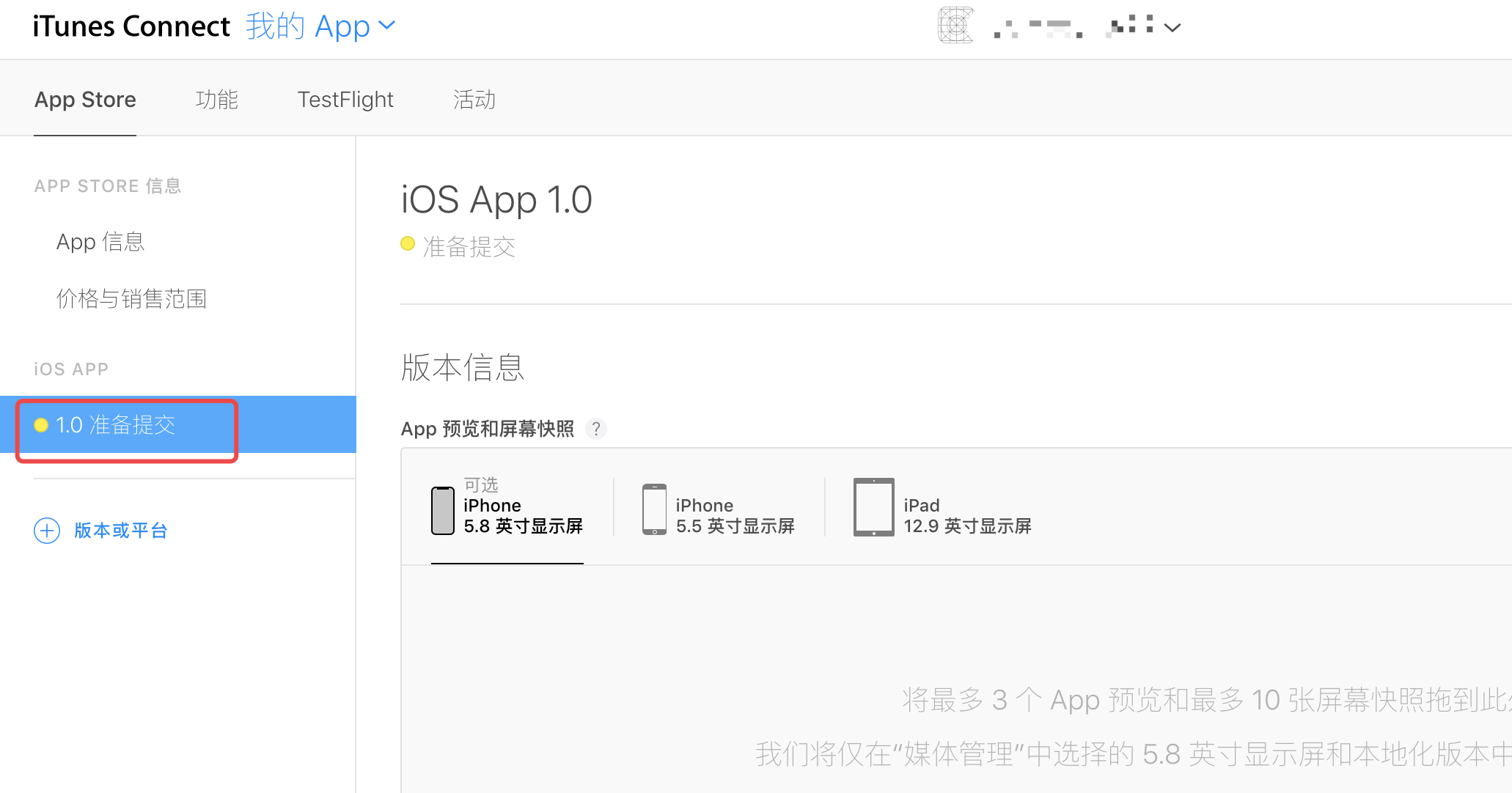This screenshot has height=793, width=1512.
Task: Click the 版本信息 section heading
Action: coord(463,367)
